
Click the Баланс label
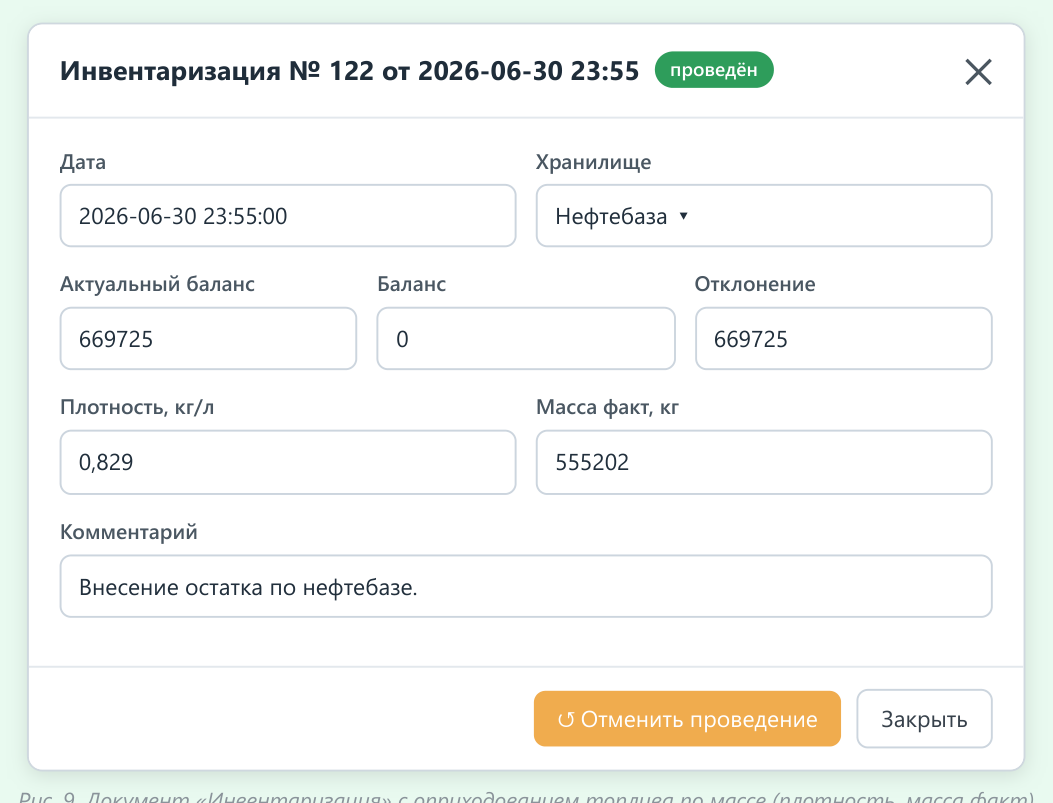412,284
